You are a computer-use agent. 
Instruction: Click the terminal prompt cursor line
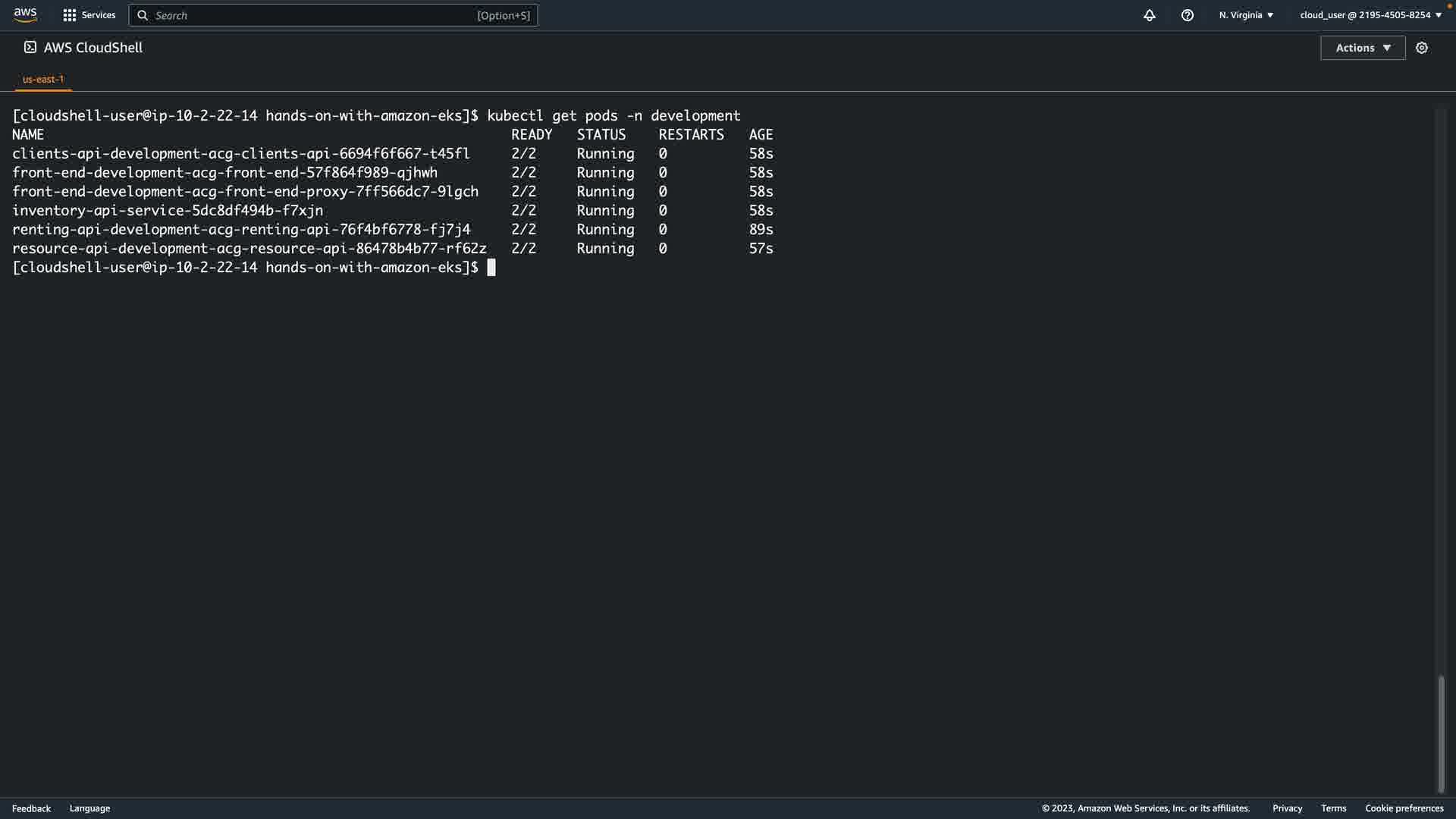pyautogui.click(x=491, y=268)
